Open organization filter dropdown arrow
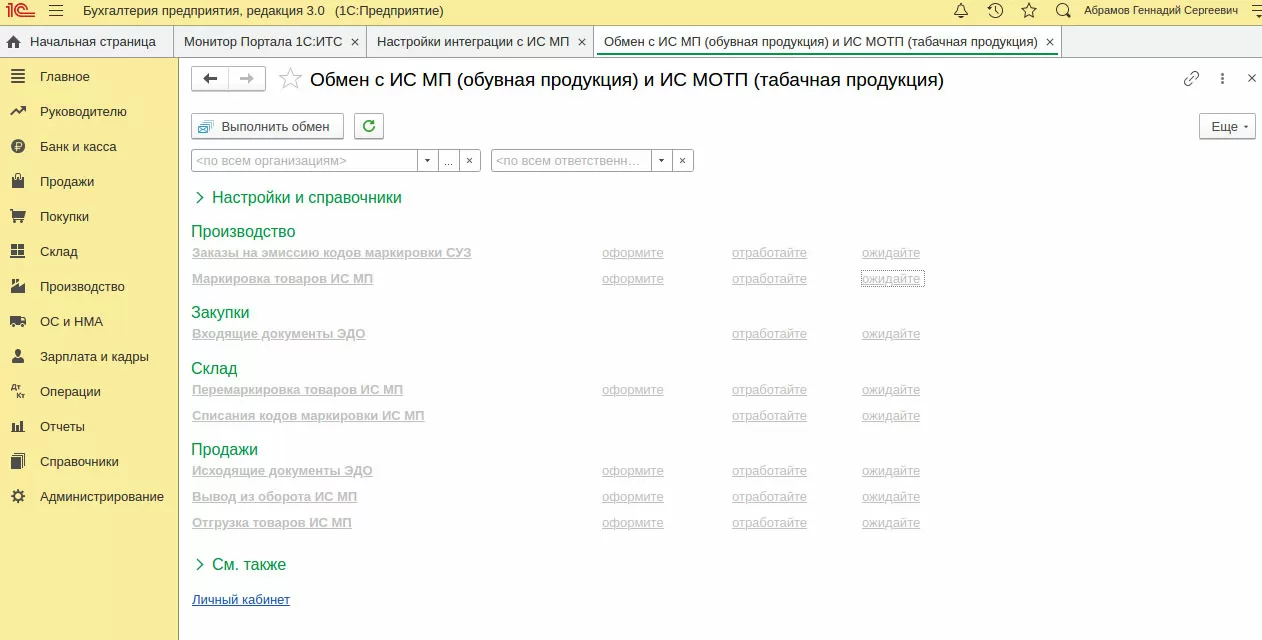Image resolution: width=1262 pixels, height=640 pixels. (x=428, y=160)
